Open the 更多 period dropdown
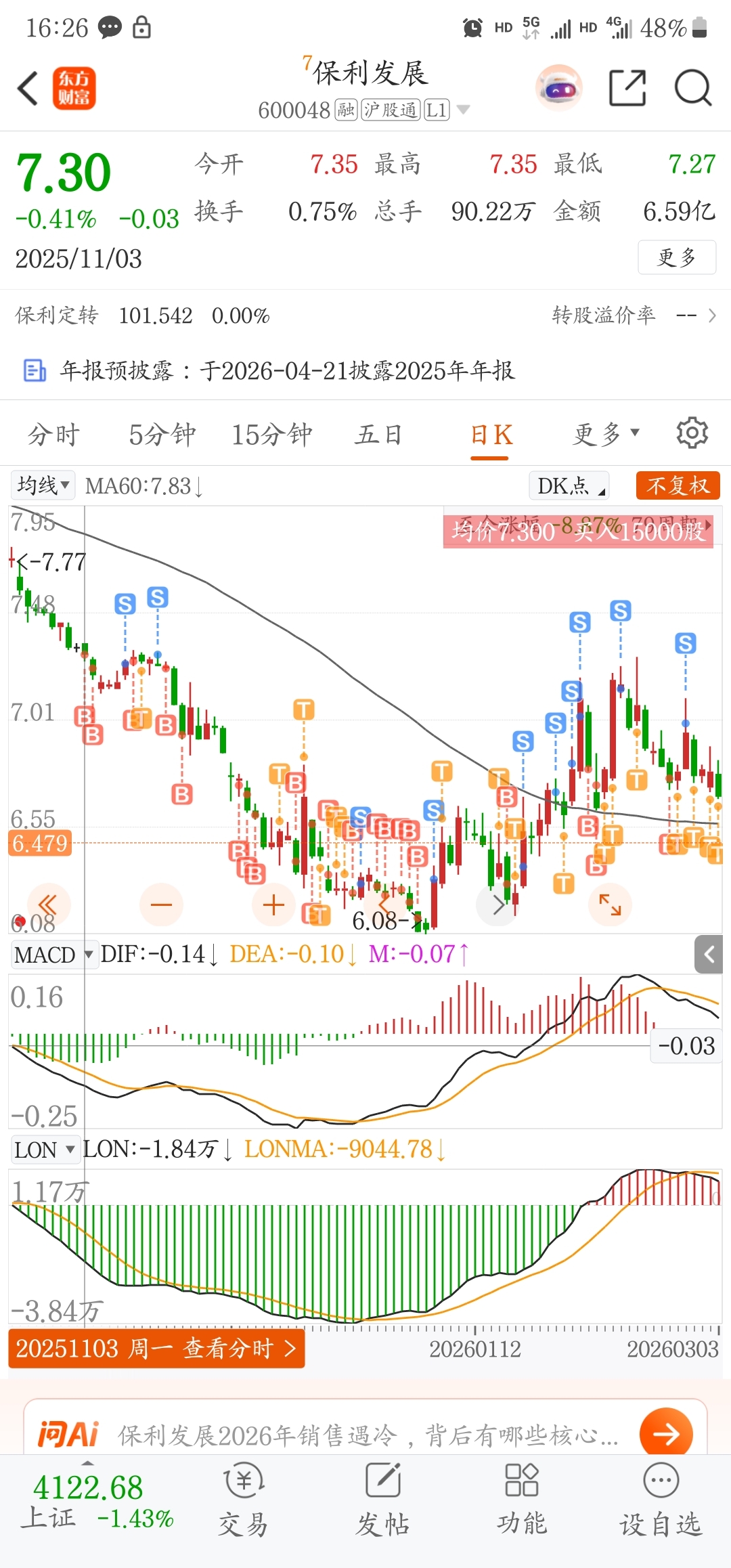 tap(606, 434)
